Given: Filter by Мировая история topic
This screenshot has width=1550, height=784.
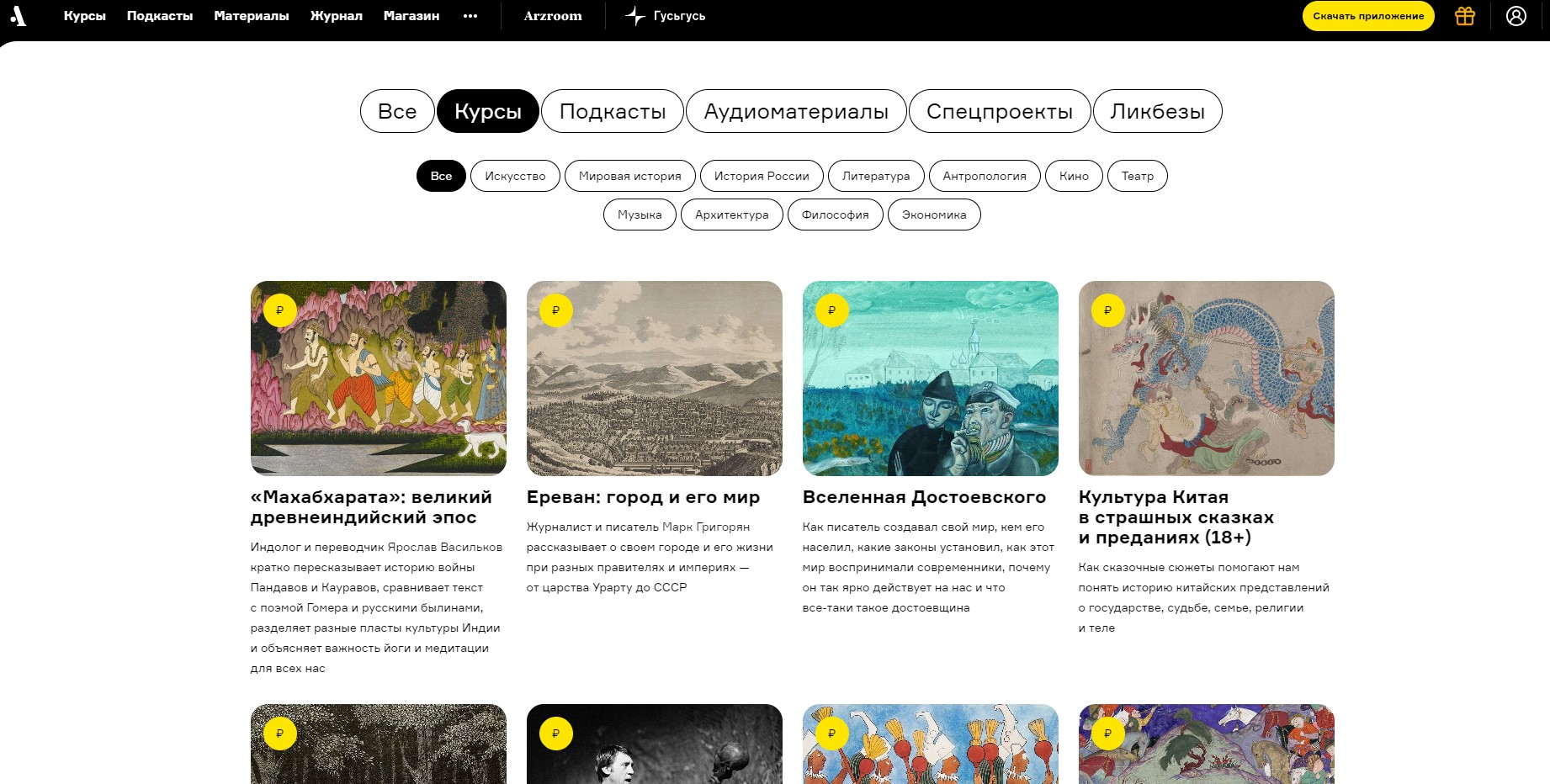Looking at the screenshot, I should coord(630,176).
